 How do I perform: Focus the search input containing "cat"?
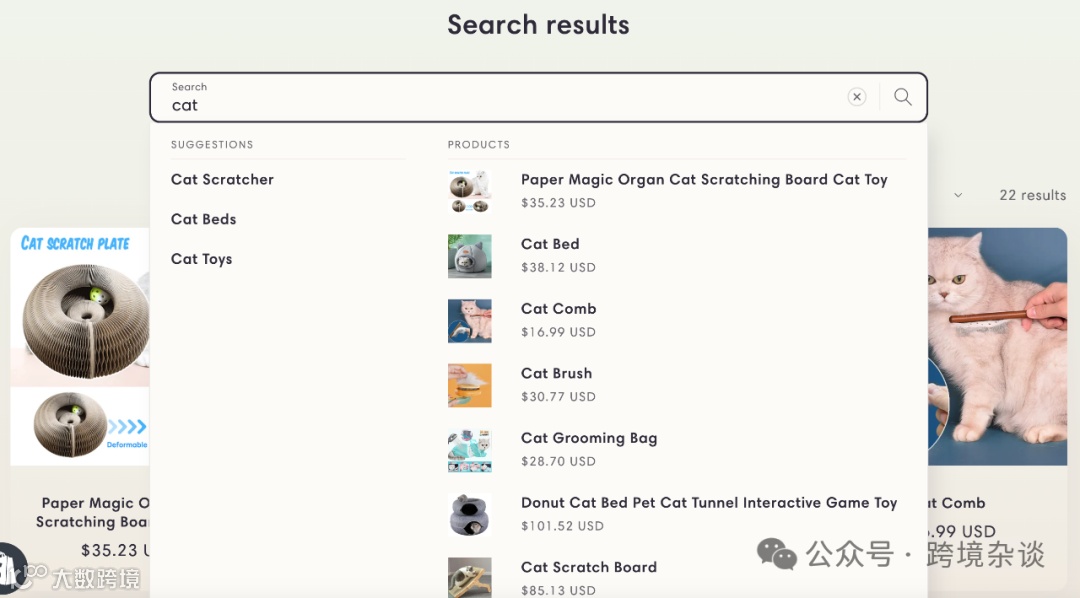pyautogui.click(x=500, y=105)
